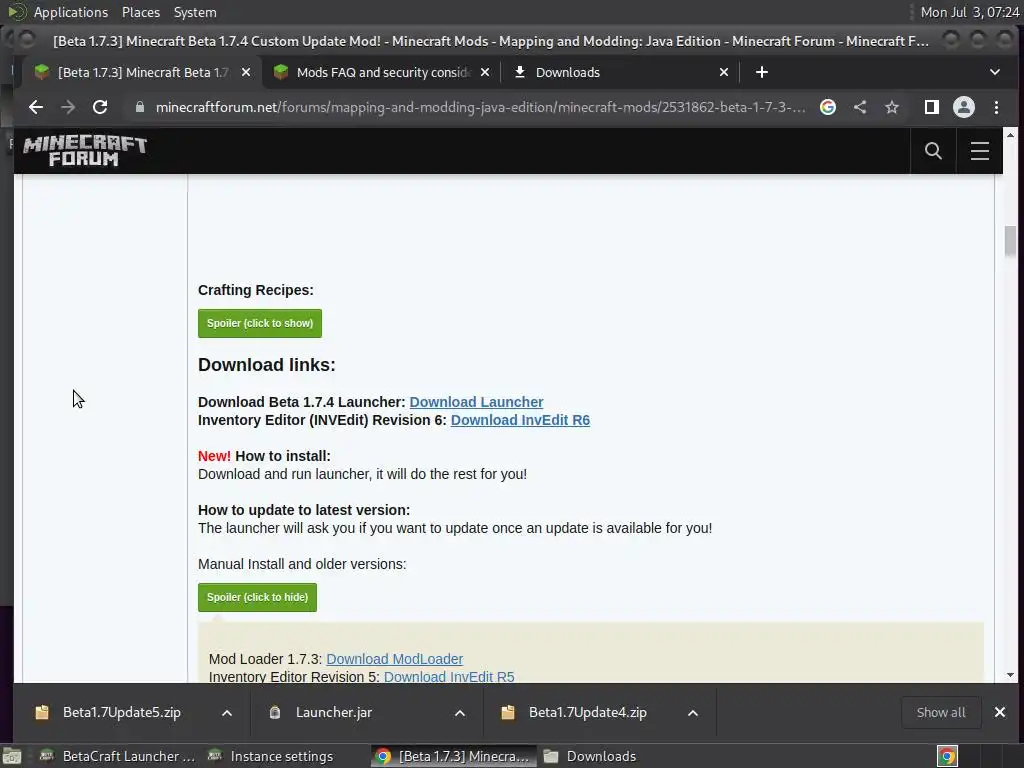Image resolution: width=1024 pixels, height=768 pixels.
Task: Close the Mods FAQ tab
Action: (485, 72)
